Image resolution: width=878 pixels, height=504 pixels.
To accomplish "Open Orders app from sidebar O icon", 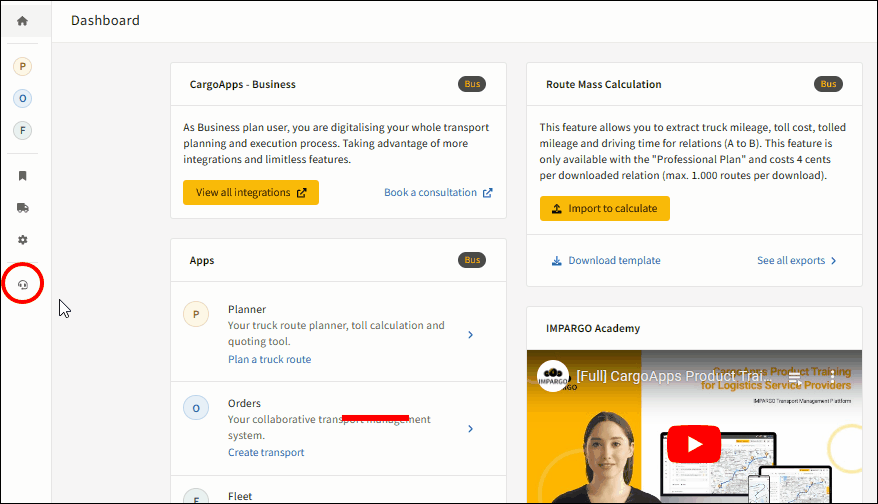I will 22,99.
